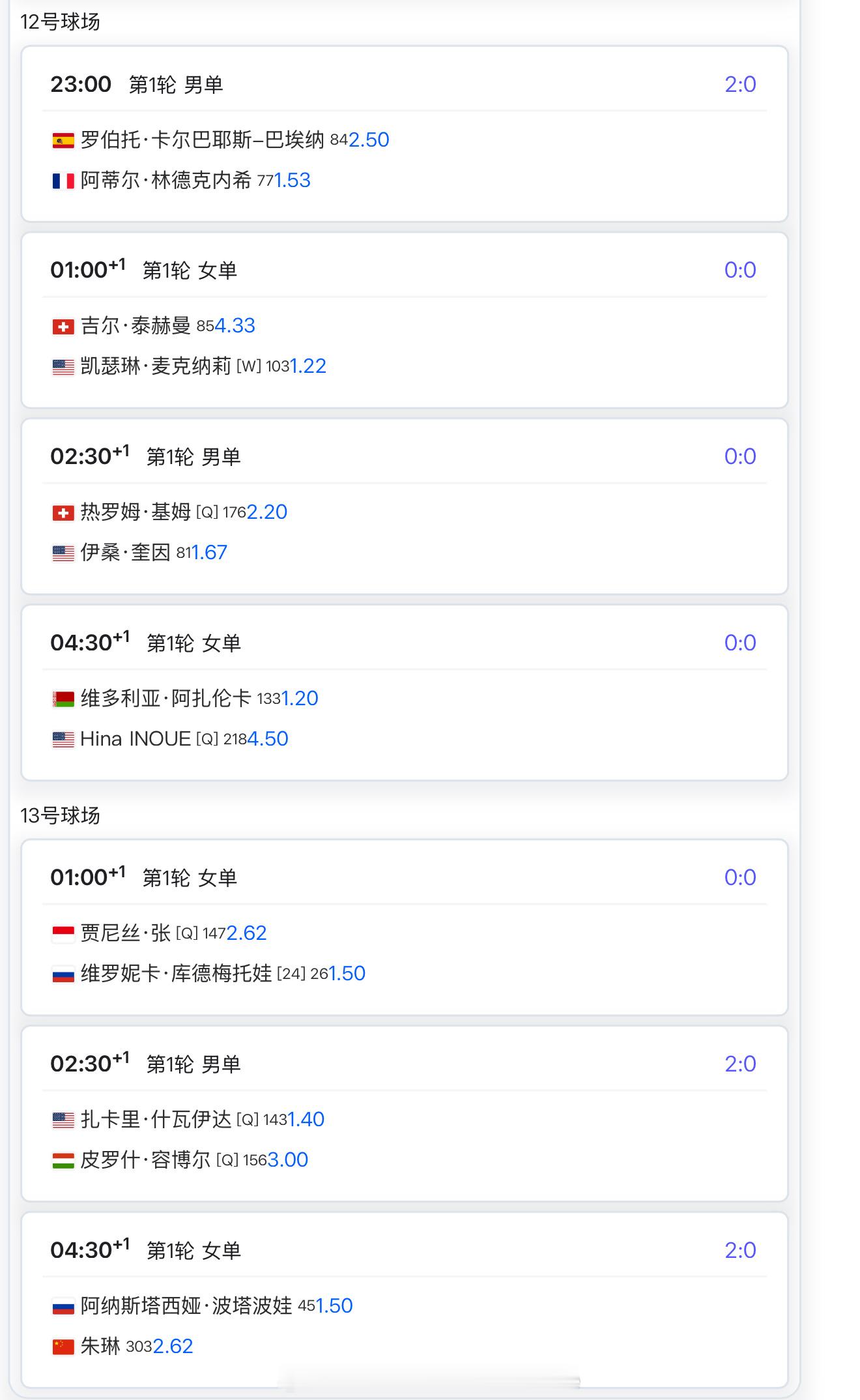Click the Russia flag beside 维罗妮卡·库德梅托娃
The width and height of the screenshot is (860, 1400).
coord(63,974)
